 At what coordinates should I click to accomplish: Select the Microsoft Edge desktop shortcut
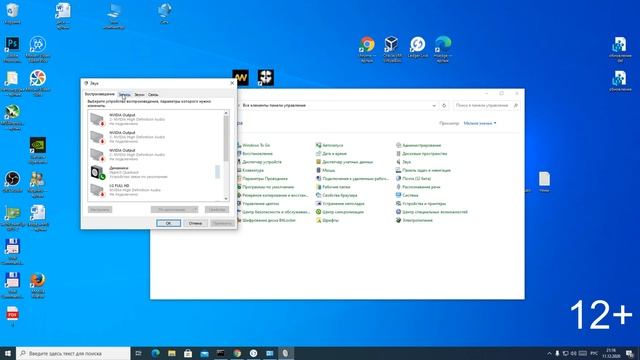(443, 49)
